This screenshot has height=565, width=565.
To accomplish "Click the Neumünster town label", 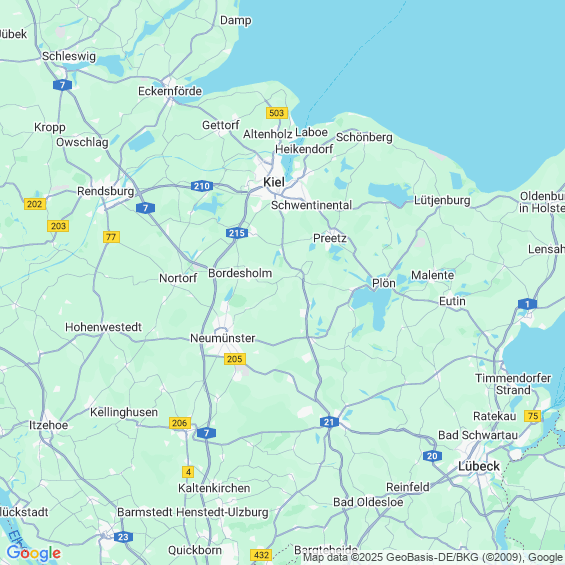I will (x=223, y=338).
